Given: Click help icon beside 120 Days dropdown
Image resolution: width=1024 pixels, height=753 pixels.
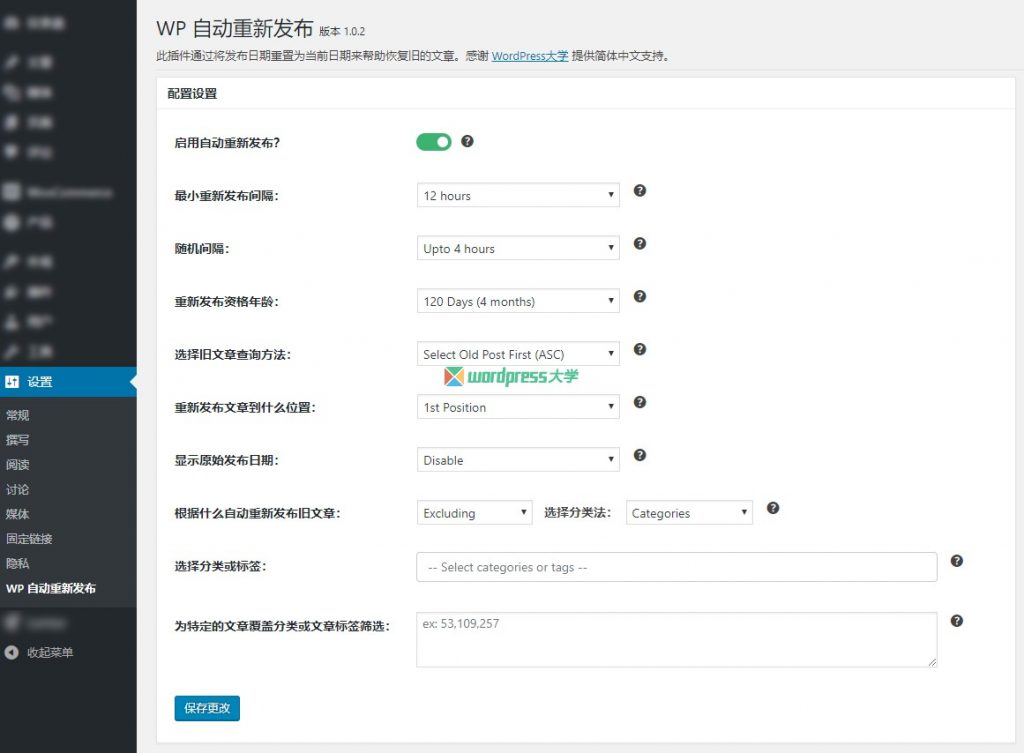Looking at the screenshot, I should click(x=640, y=296).
